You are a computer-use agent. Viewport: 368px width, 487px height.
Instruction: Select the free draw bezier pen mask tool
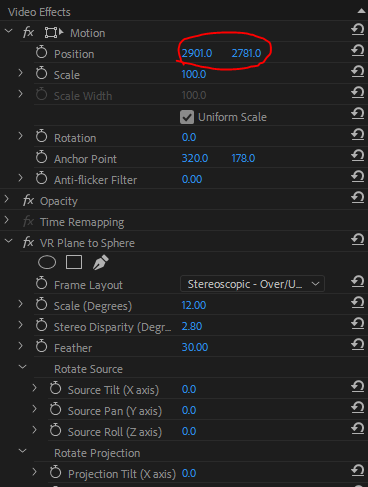tap(100, 262)
